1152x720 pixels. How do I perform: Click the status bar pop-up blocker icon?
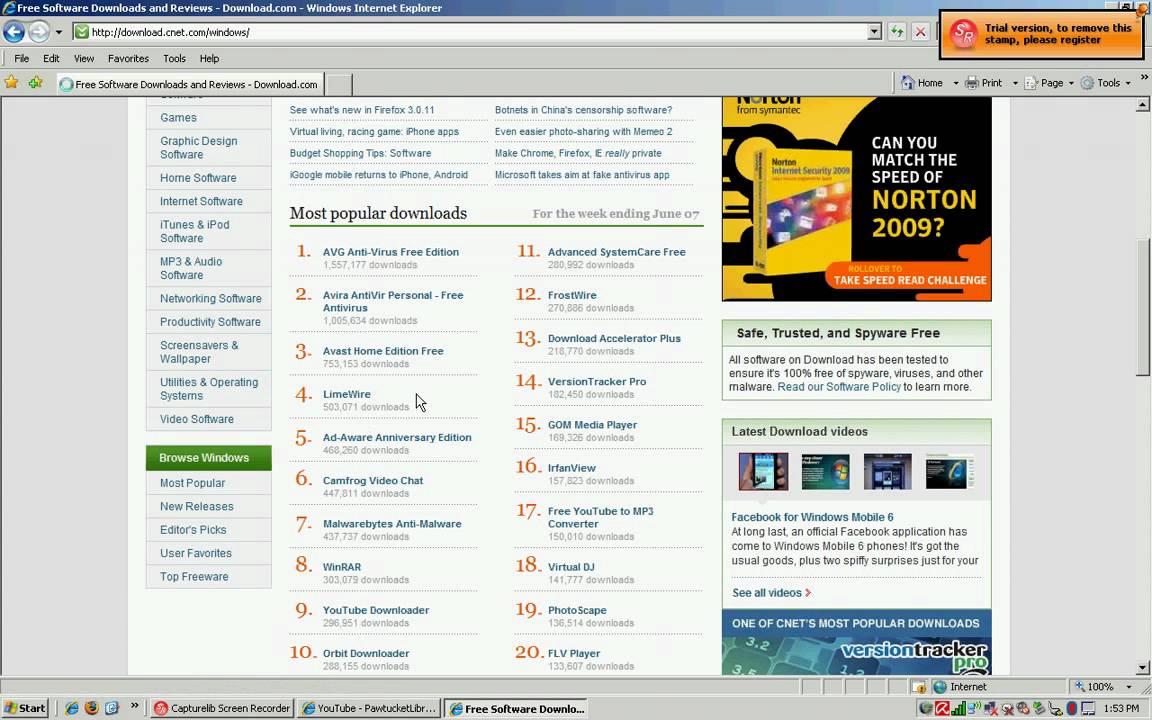[918, 686]
